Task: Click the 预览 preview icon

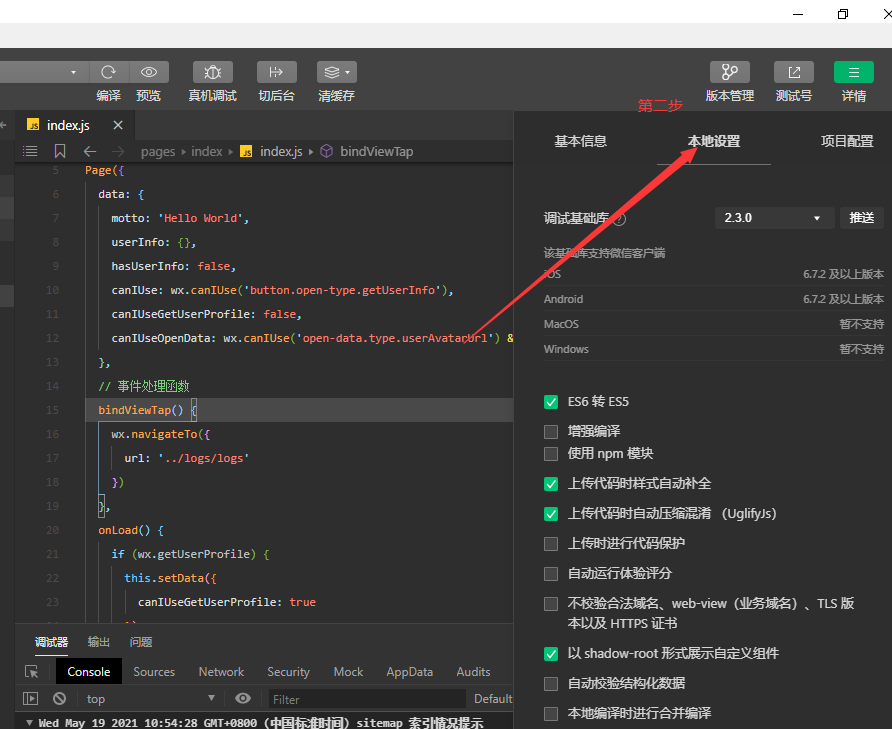Action: pos(149,72)
